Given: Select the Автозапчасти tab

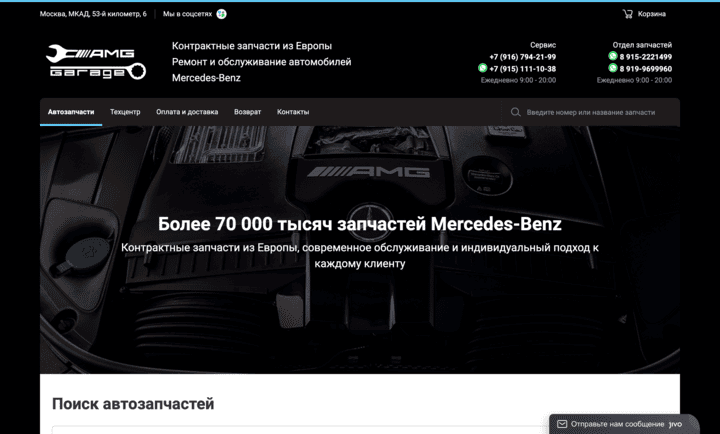Looking at the screenshot, I should (71, 112).
